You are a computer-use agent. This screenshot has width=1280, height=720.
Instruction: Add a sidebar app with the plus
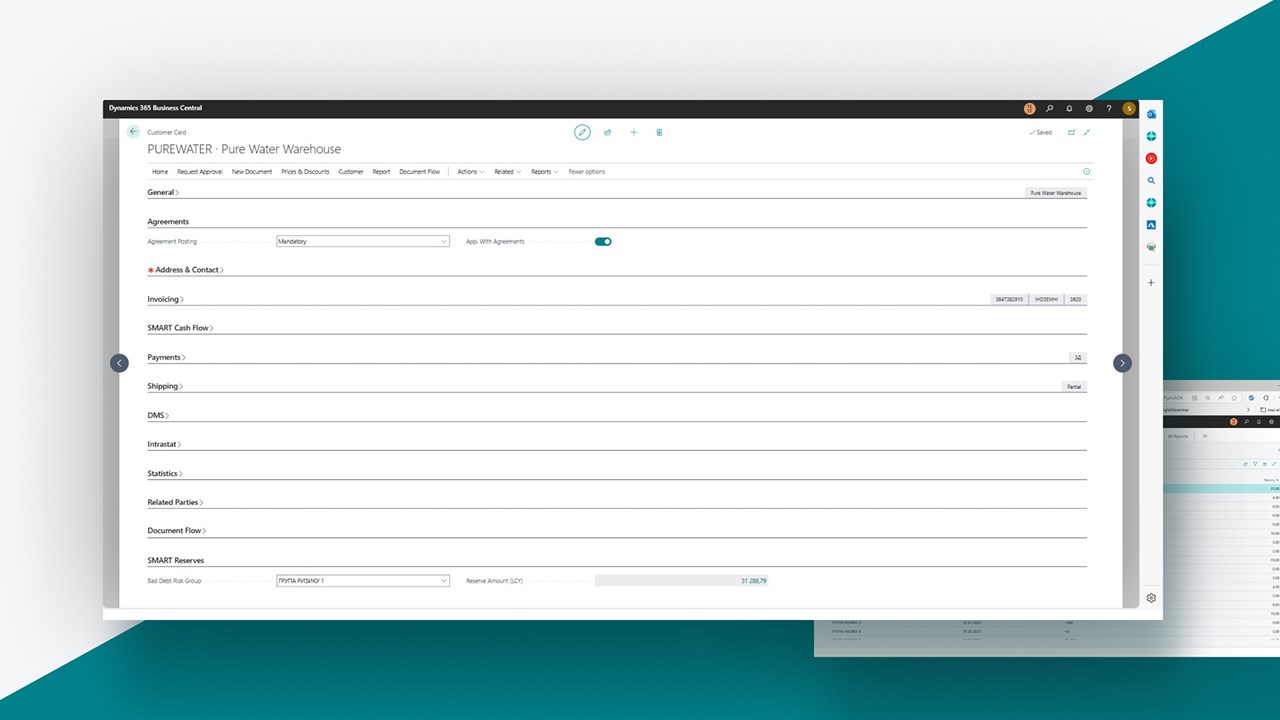(1151, 283)
